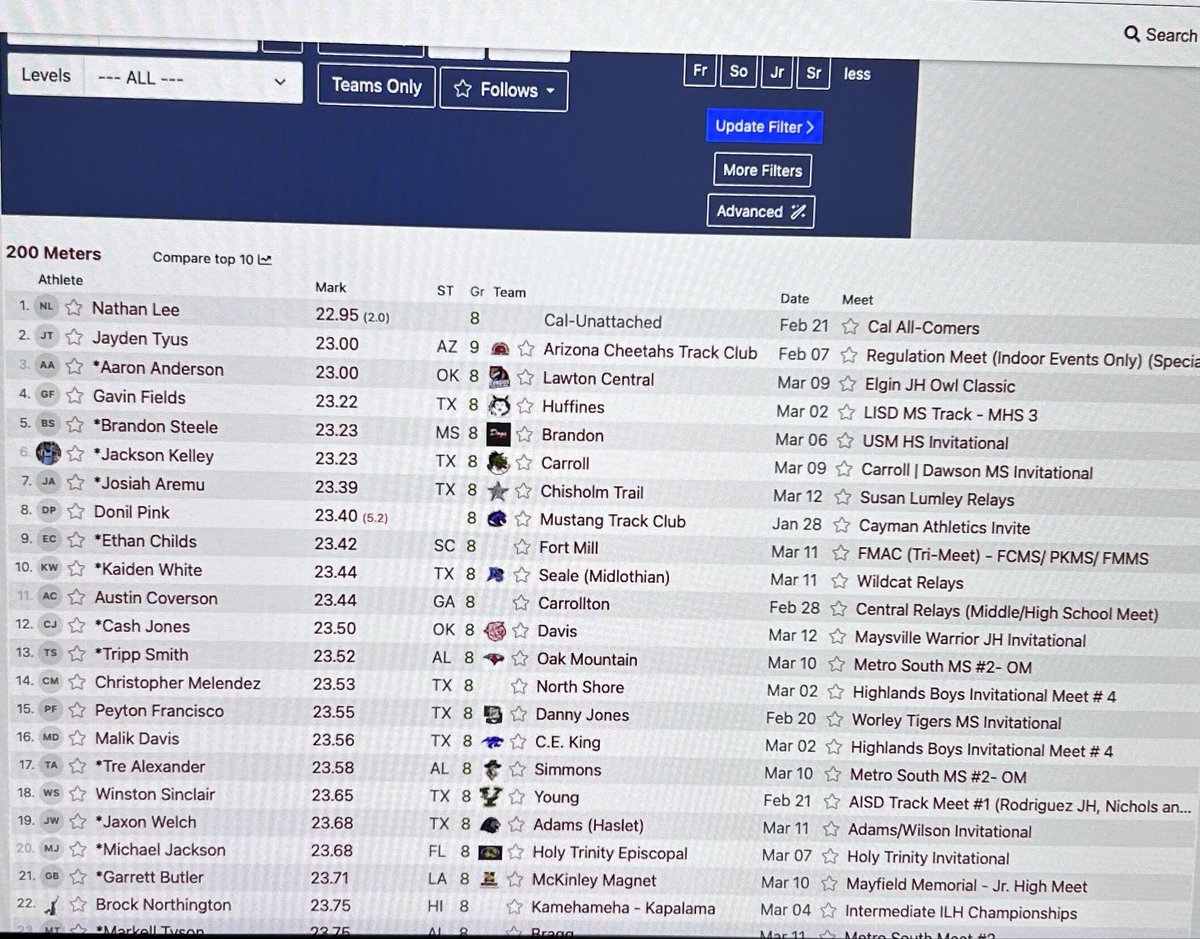
Task: Click Carroll team logo
Action: tap(499, 463)
